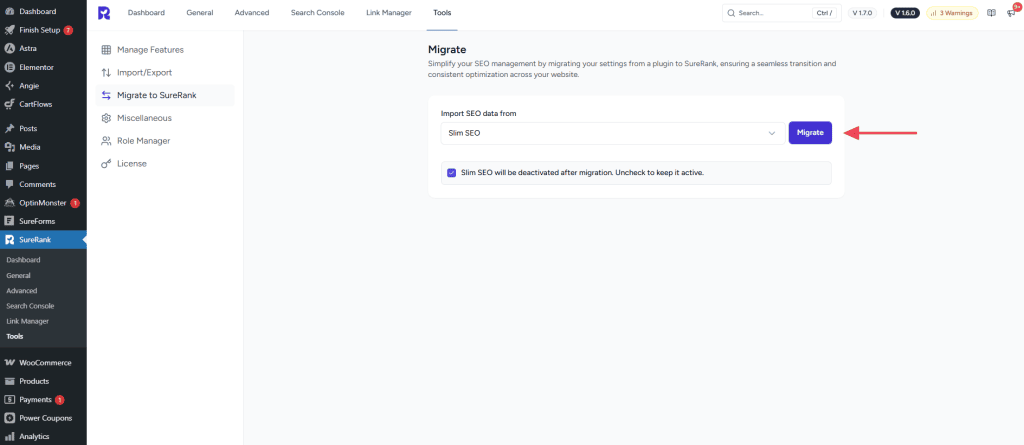Uncheck the Slim SEO deactivation checkbox
This screenshot has height=445, width=1024.
coord(451,173)
